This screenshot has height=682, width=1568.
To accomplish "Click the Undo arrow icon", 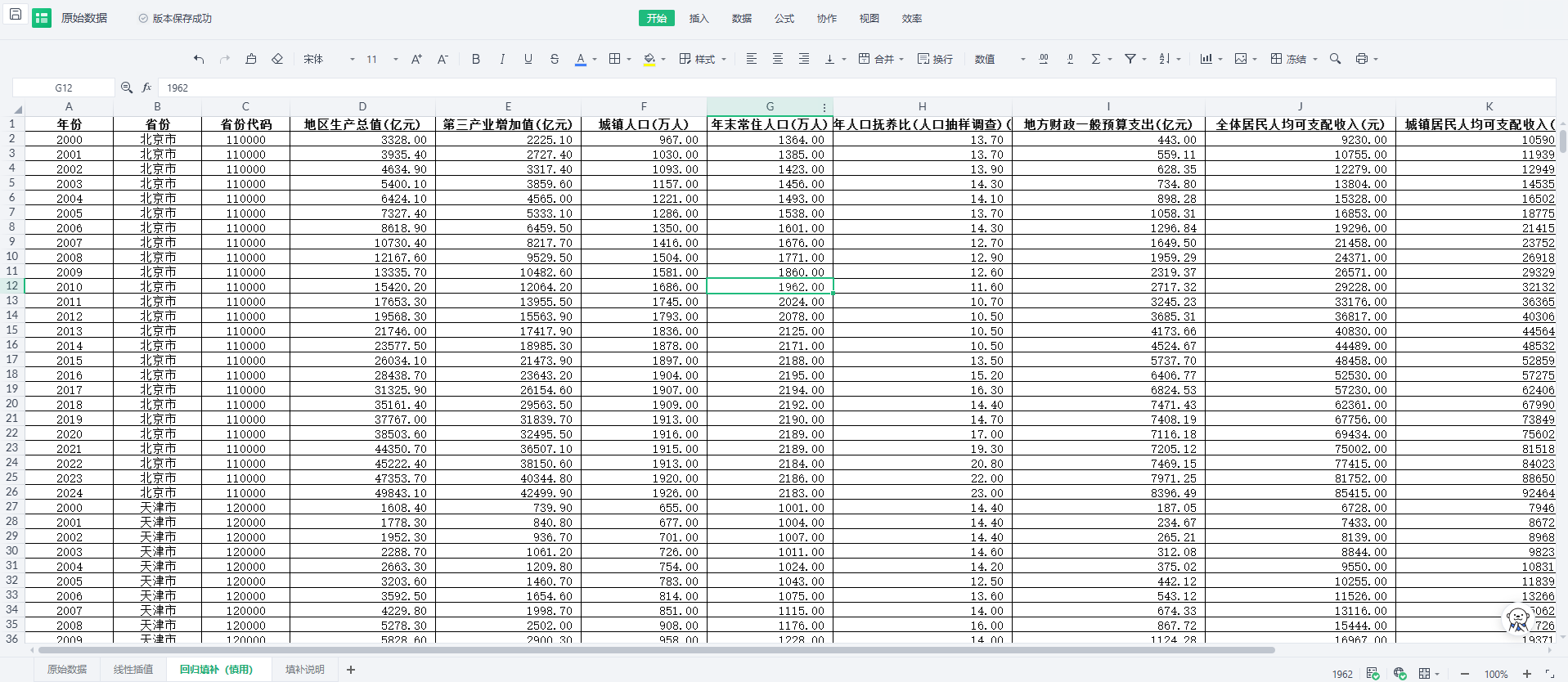I will tap(199, 59).
